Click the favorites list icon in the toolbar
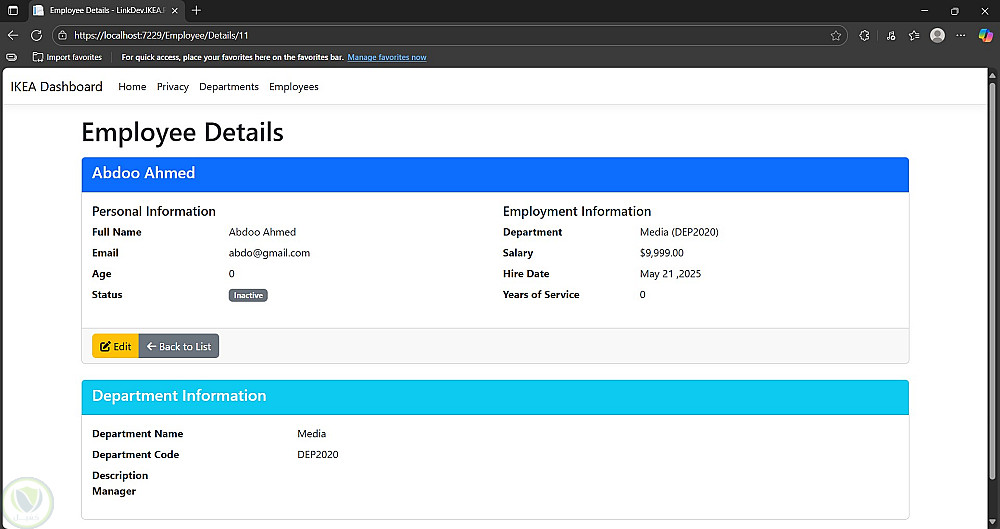Viewport: 1000px width, 529px height. pos(914,35)
